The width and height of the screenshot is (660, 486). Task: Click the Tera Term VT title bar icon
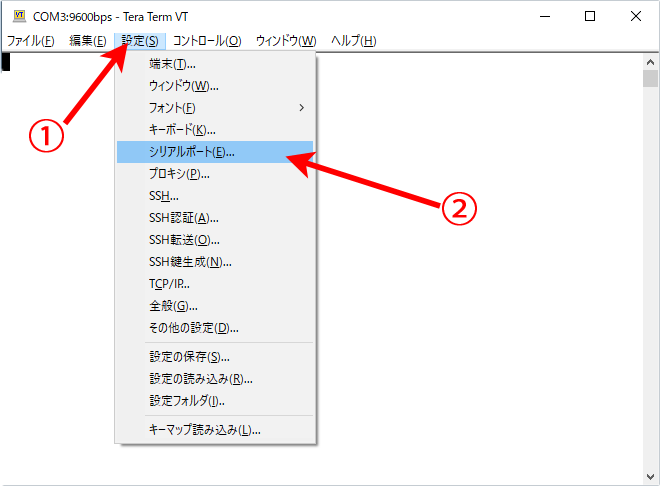pyautogui.click(x=17, y=16)
